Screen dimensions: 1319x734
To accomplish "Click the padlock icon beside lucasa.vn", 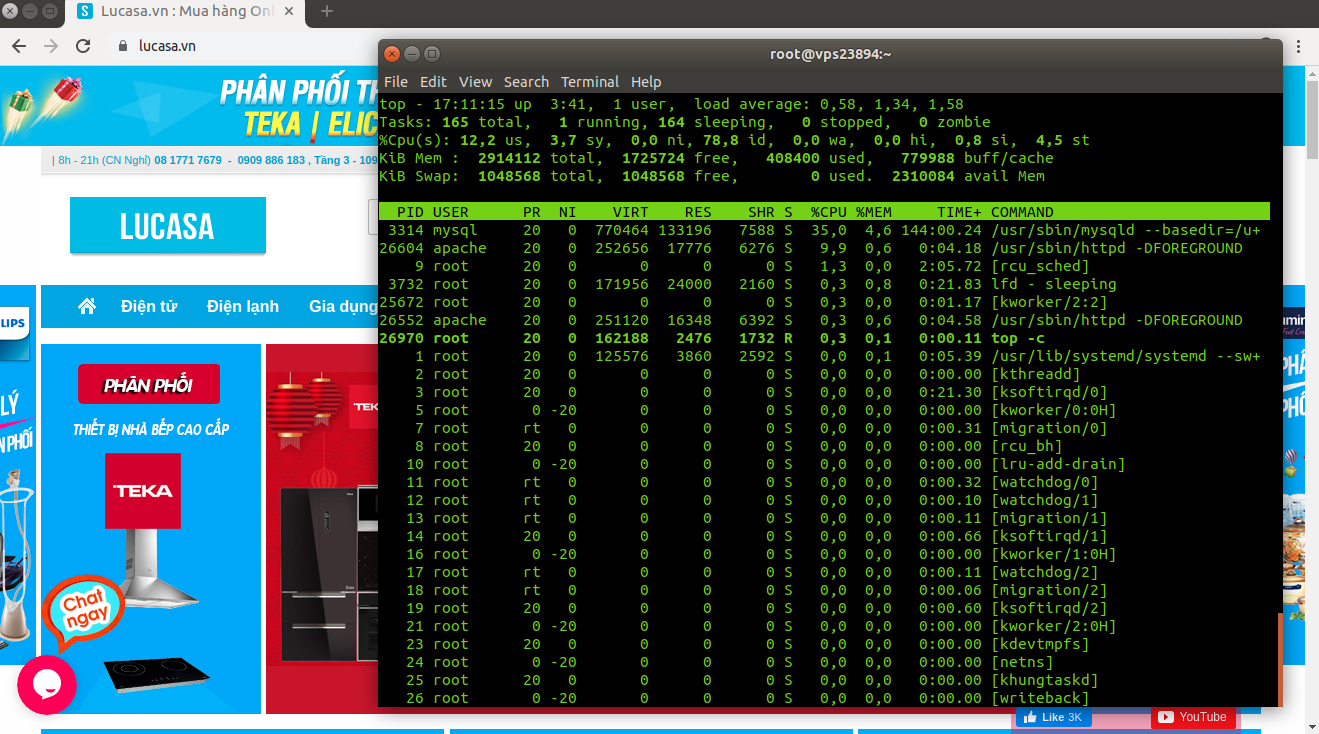I will coord(123,46).
